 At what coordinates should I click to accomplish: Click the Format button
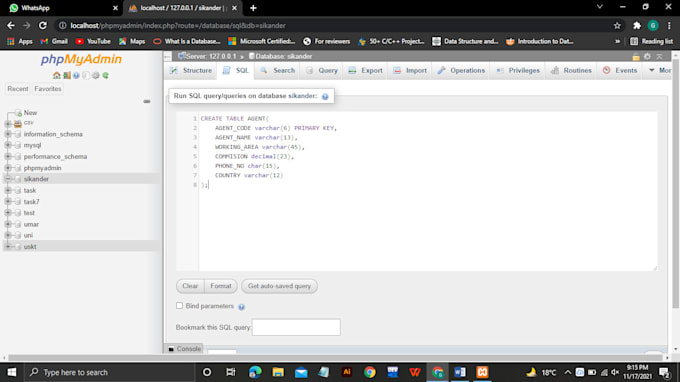(x=221, y=286)
